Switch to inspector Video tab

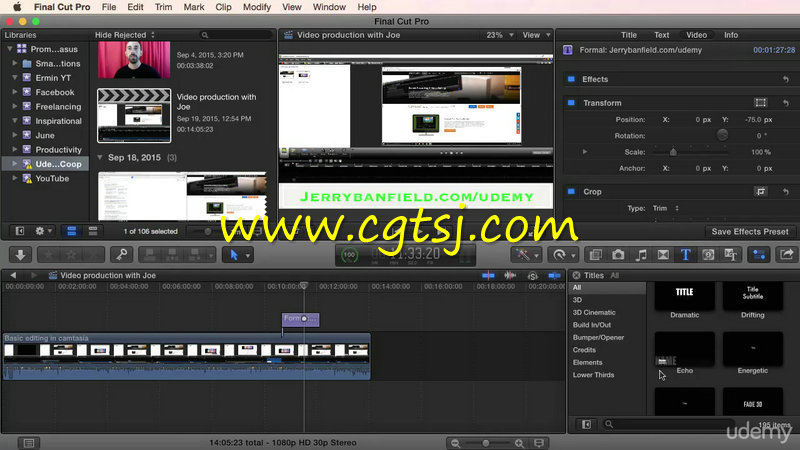(696, 35)
